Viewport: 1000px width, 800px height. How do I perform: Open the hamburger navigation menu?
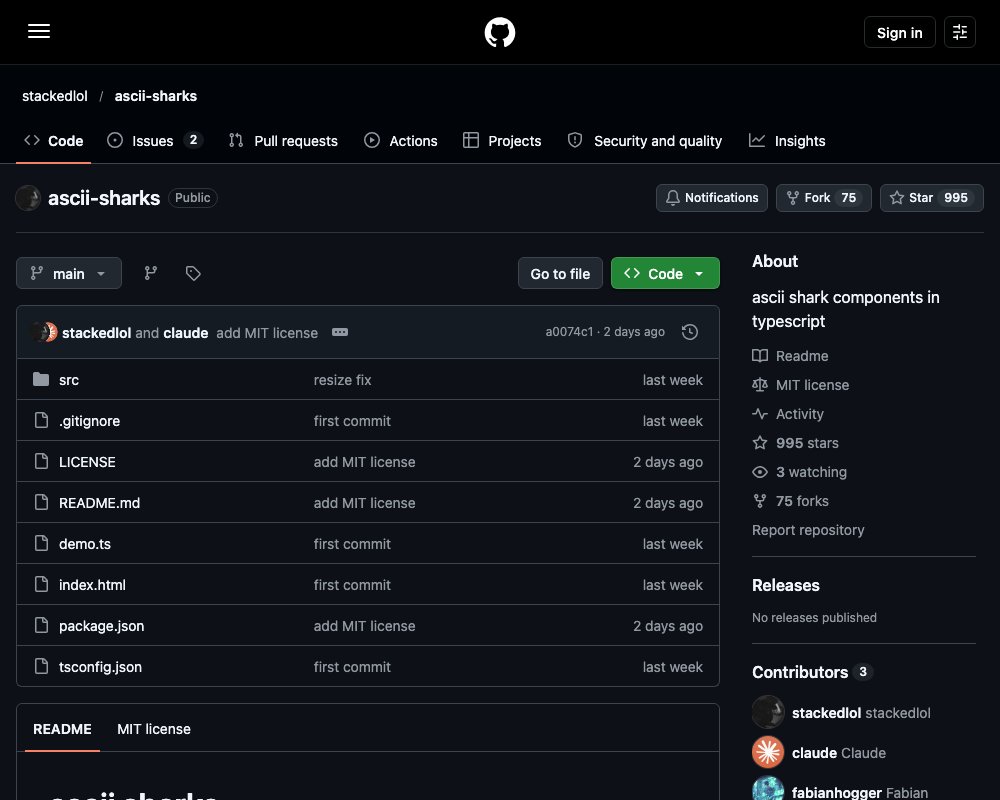point(39,31)
